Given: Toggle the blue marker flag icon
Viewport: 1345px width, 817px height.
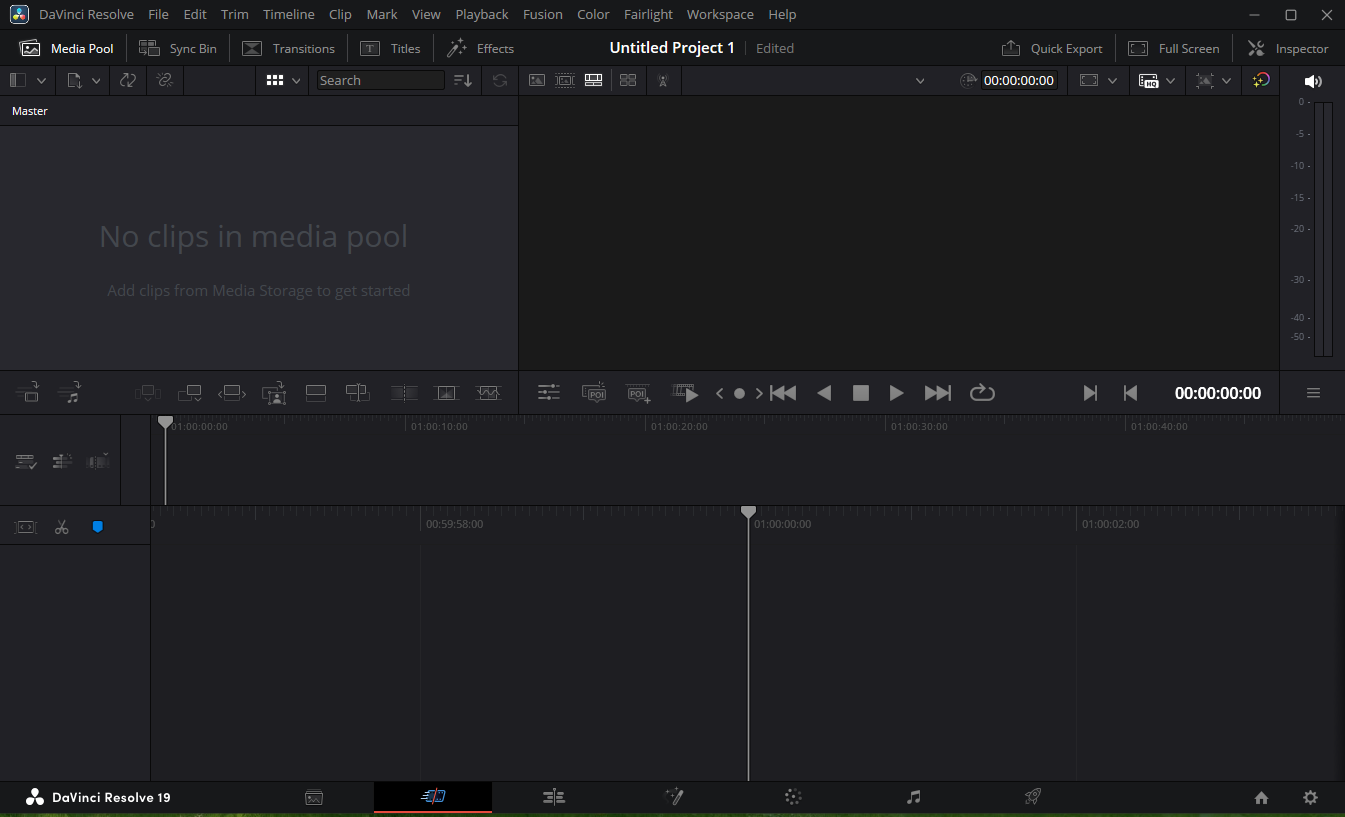Looking at the screenshot, I should tap(97, 526).
